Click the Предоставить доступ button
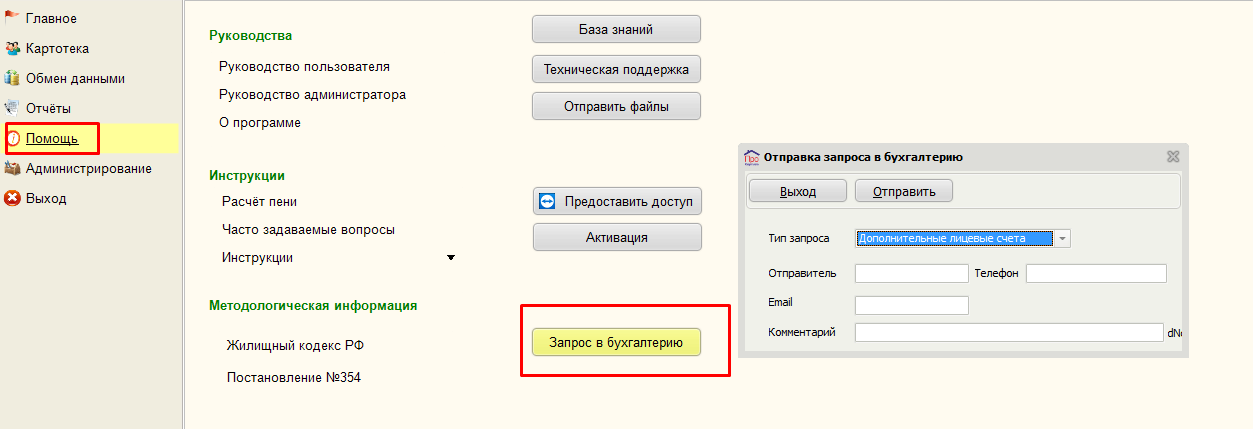Screen dimensions: 1253x429 click(617, 201)
